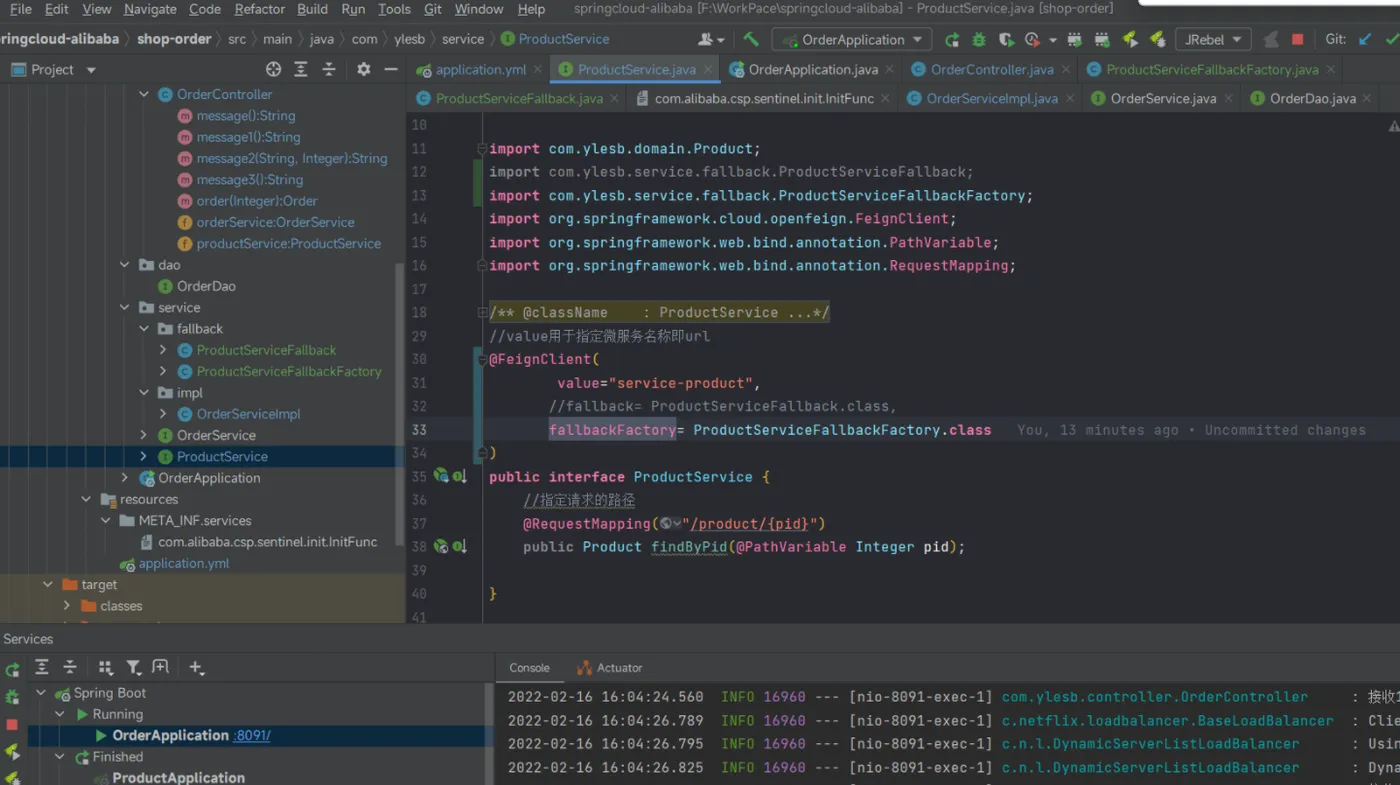The width and height of the screenshot is (1400, 785).
Task: Switch to the Actuator tab in Services
Action: point(610,668)
